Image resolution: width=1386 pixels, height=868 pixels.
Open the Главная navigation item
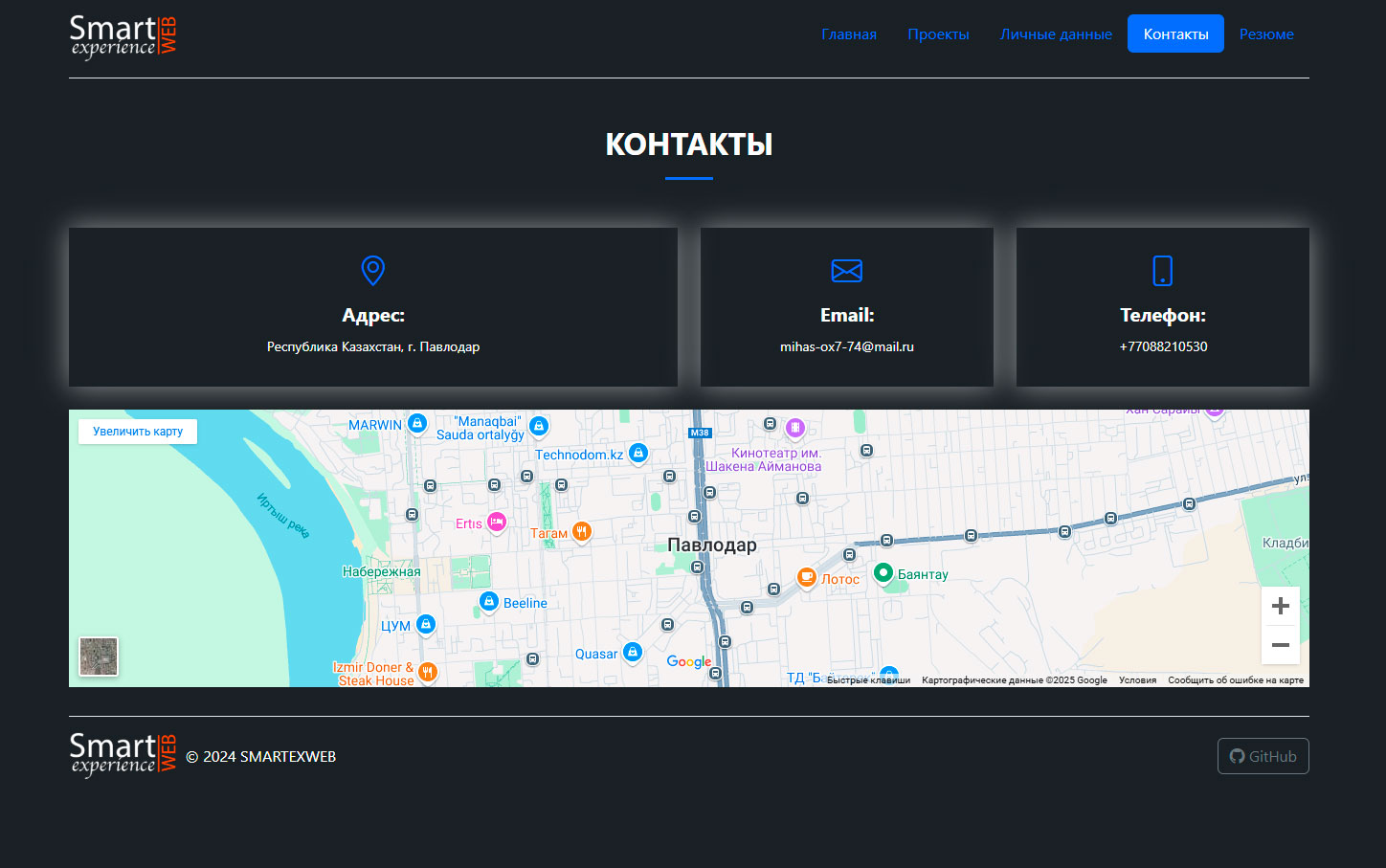tap(848, 34)
